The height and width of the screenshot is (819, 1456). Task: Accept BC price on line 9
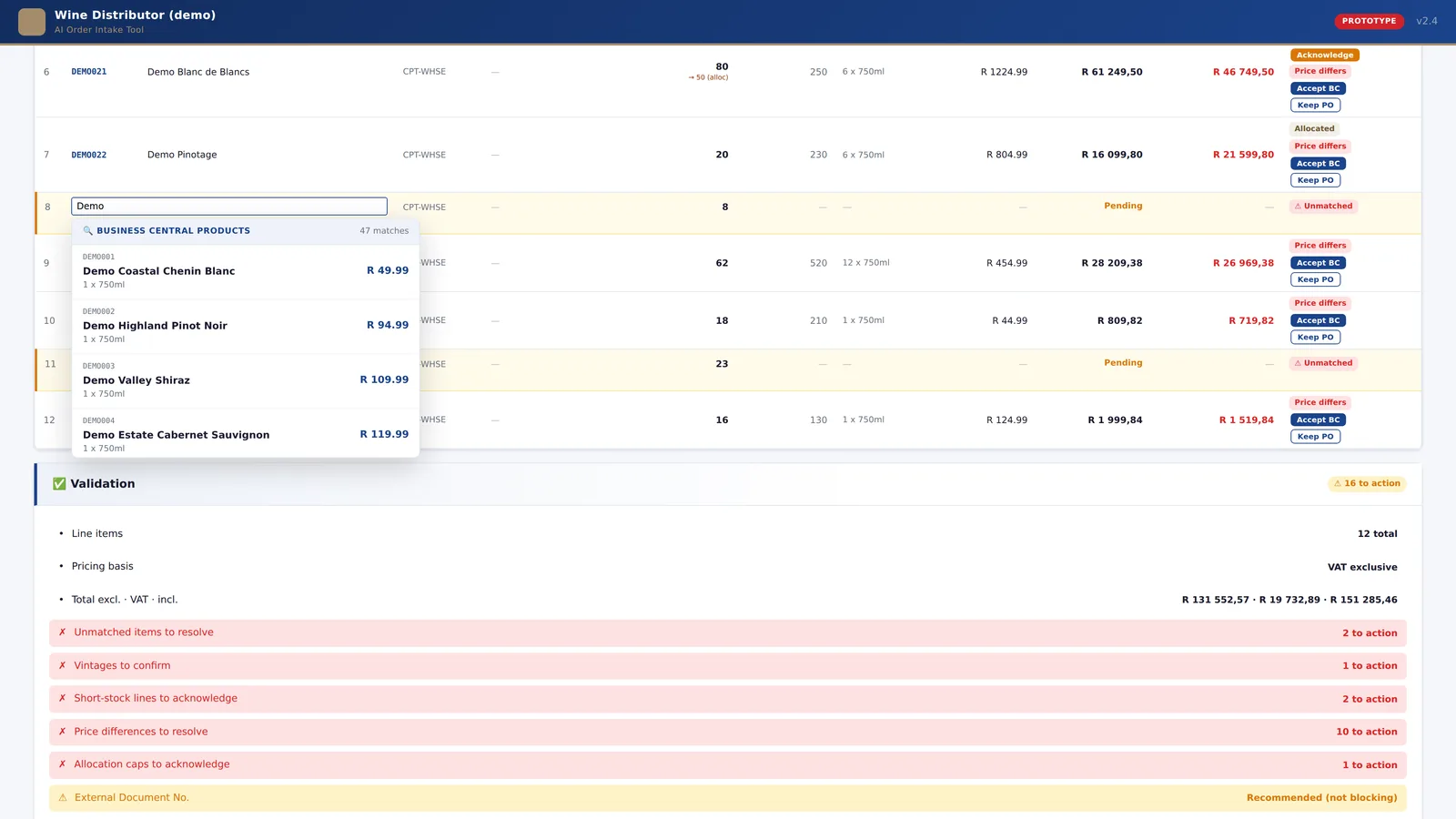coord(1318,263)
